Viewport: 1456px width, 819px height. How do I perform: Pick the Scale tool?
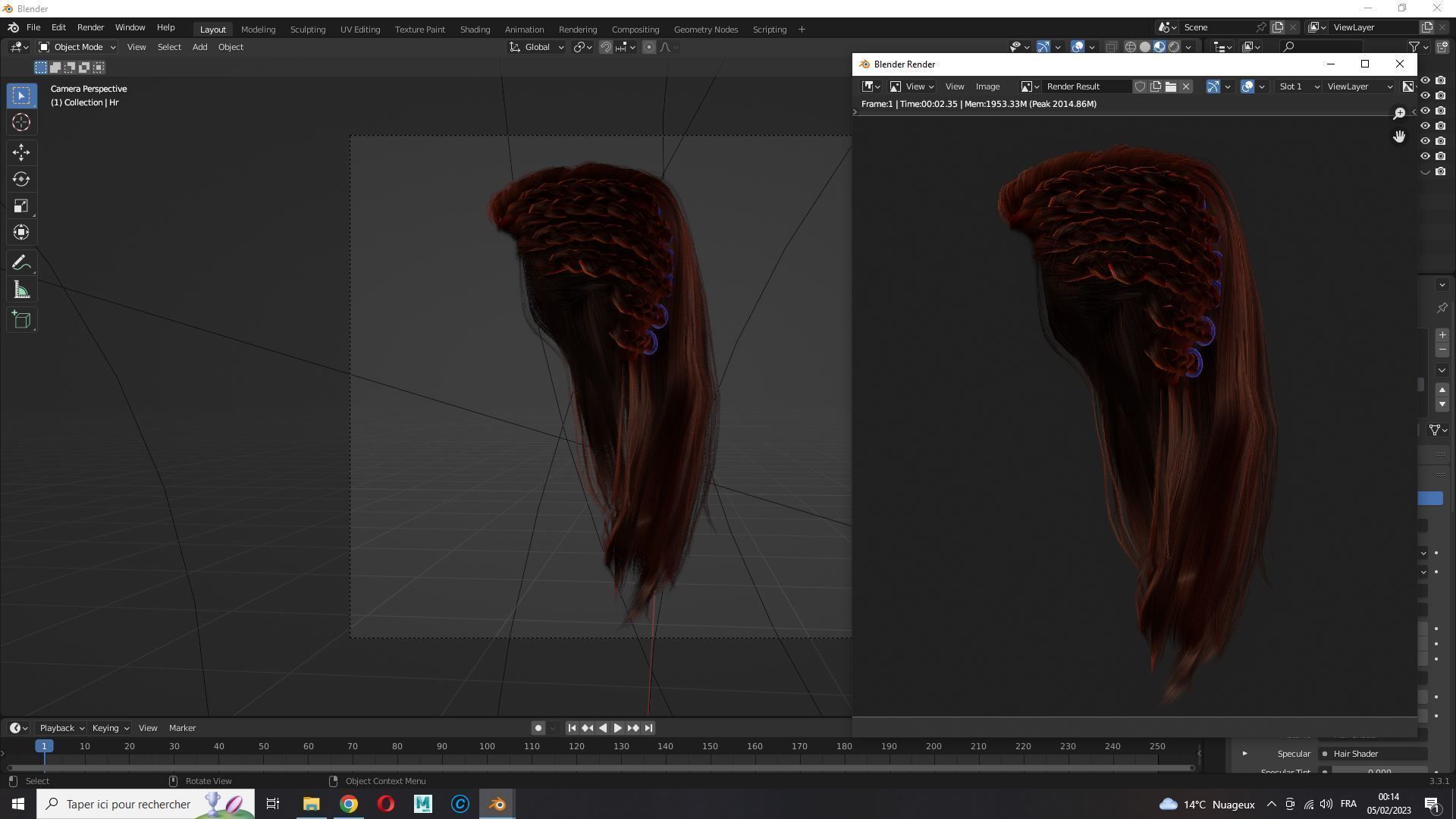[x=21, y=206]
